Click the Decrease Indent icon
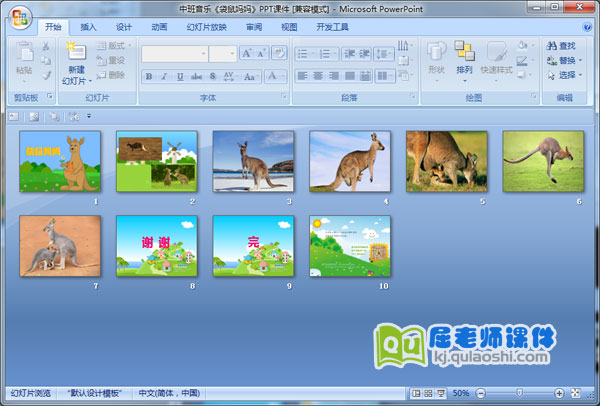Image resolution: width=600 pixels, height=406 pixels. pyautogui.click(x=349, y=54)
